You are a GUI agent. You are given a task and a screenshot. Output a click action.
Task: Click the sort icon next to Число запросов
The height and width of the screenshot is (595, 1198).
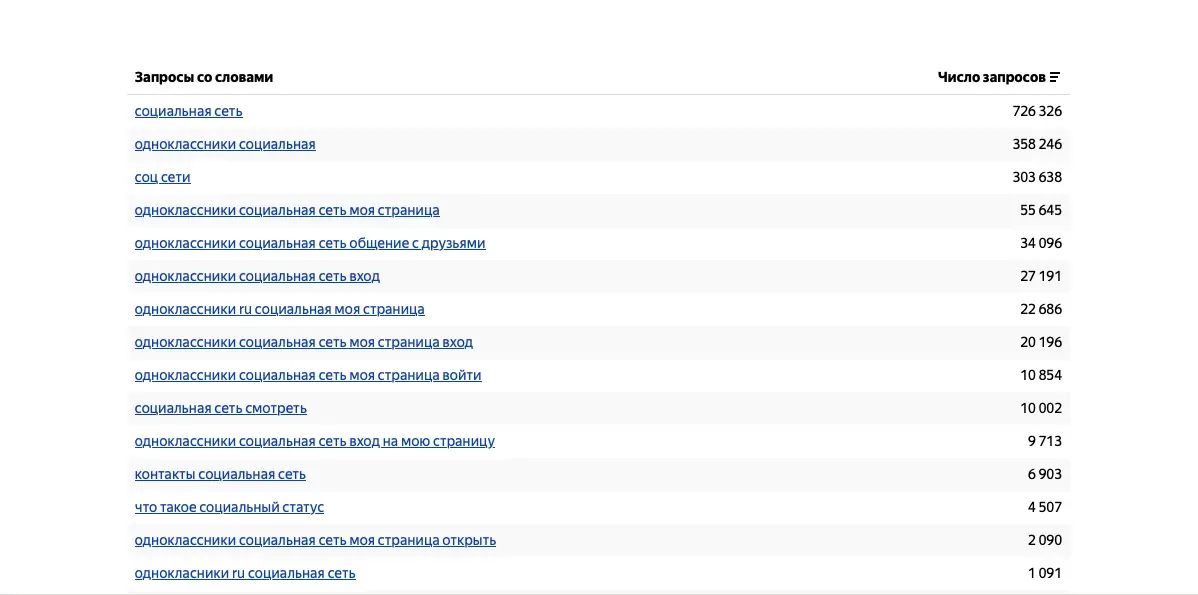(x=1055, y=77)
